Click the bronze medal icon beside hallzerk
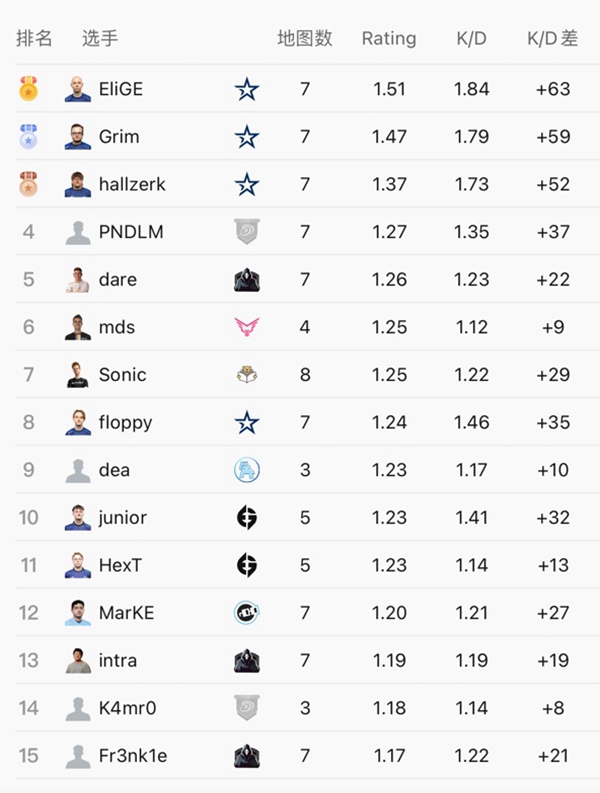 click(x=28, y=184)
